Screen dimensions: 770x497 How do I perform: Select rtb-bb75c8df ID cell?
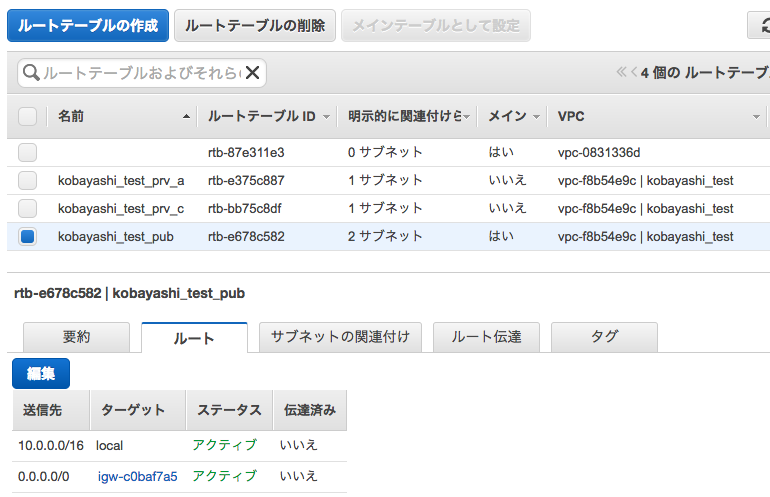(x=245, y=208)
